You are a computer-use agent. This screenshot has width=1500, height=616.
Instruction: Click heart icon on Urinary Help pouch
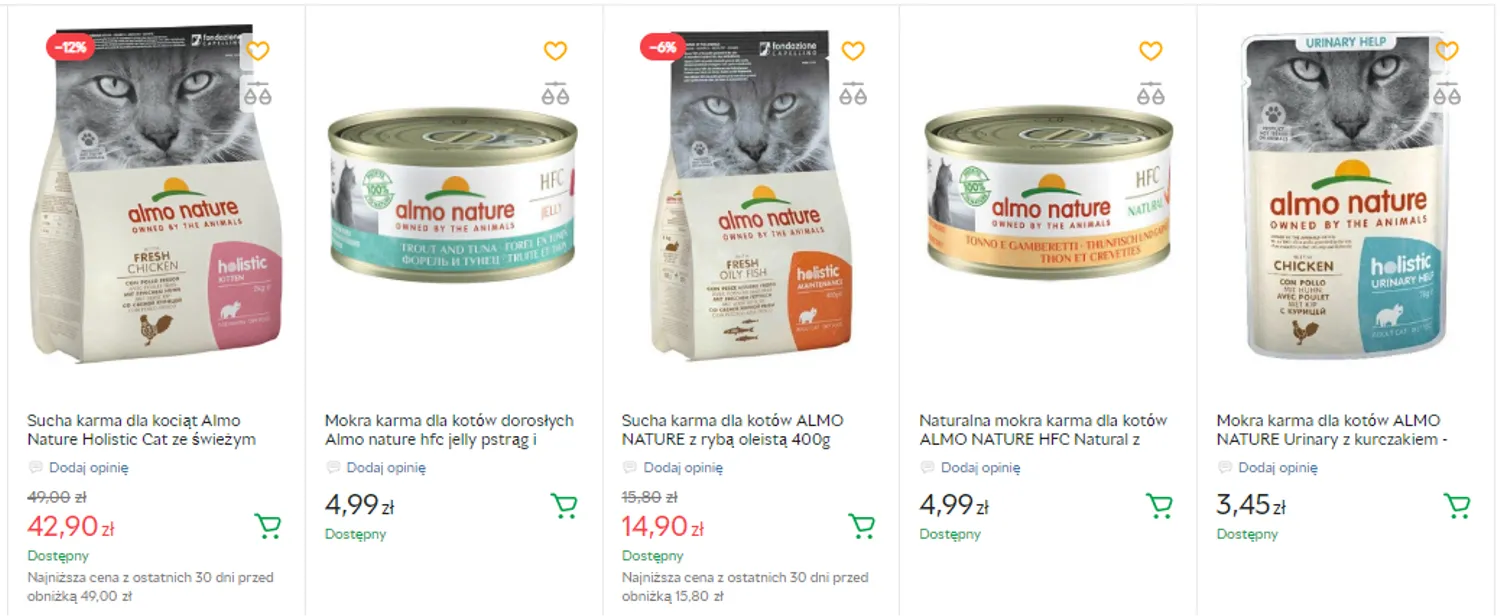coord(1446,51)
